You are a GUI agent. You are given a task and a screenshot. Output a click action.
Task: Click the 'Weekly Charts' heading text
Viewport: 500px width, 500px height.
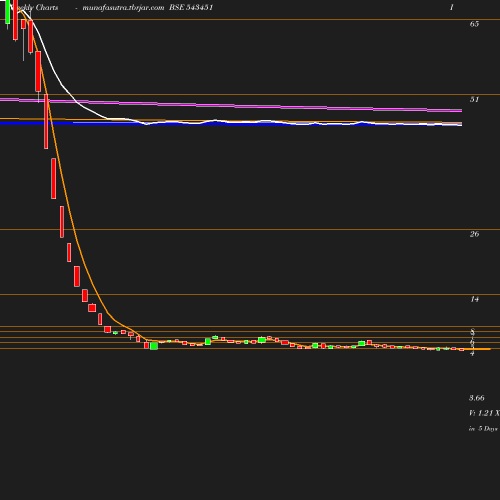35,7
